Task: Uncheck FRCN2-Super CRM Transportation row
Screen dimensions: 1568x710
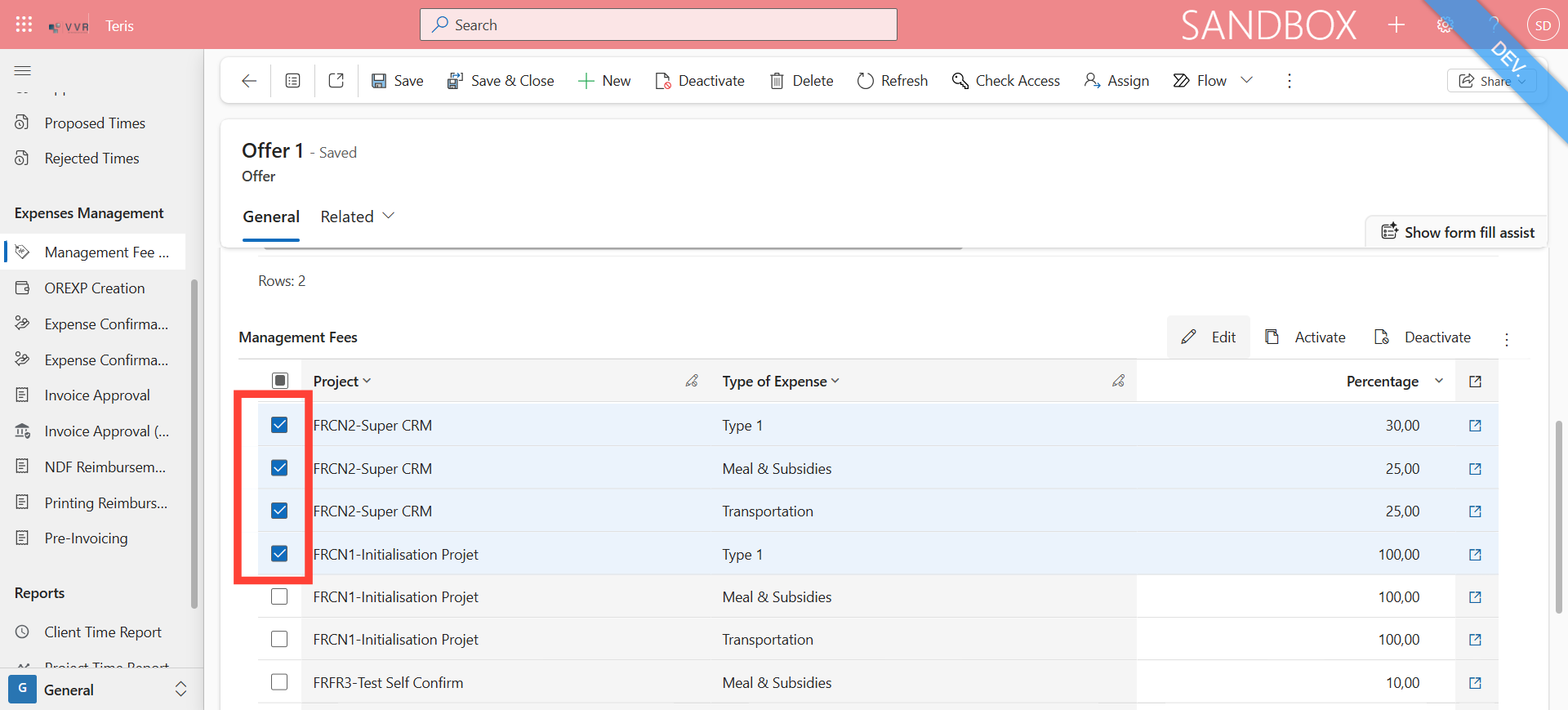Action: (279, 511)
